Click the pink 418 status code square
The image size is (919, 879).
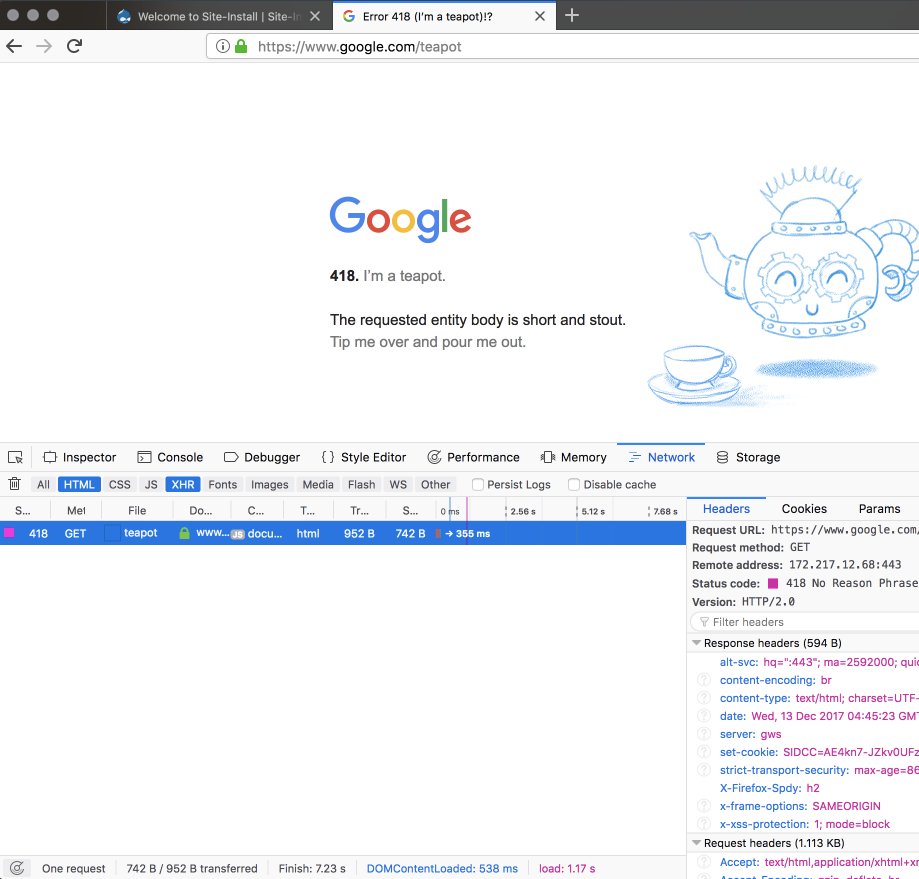[773, 583]
